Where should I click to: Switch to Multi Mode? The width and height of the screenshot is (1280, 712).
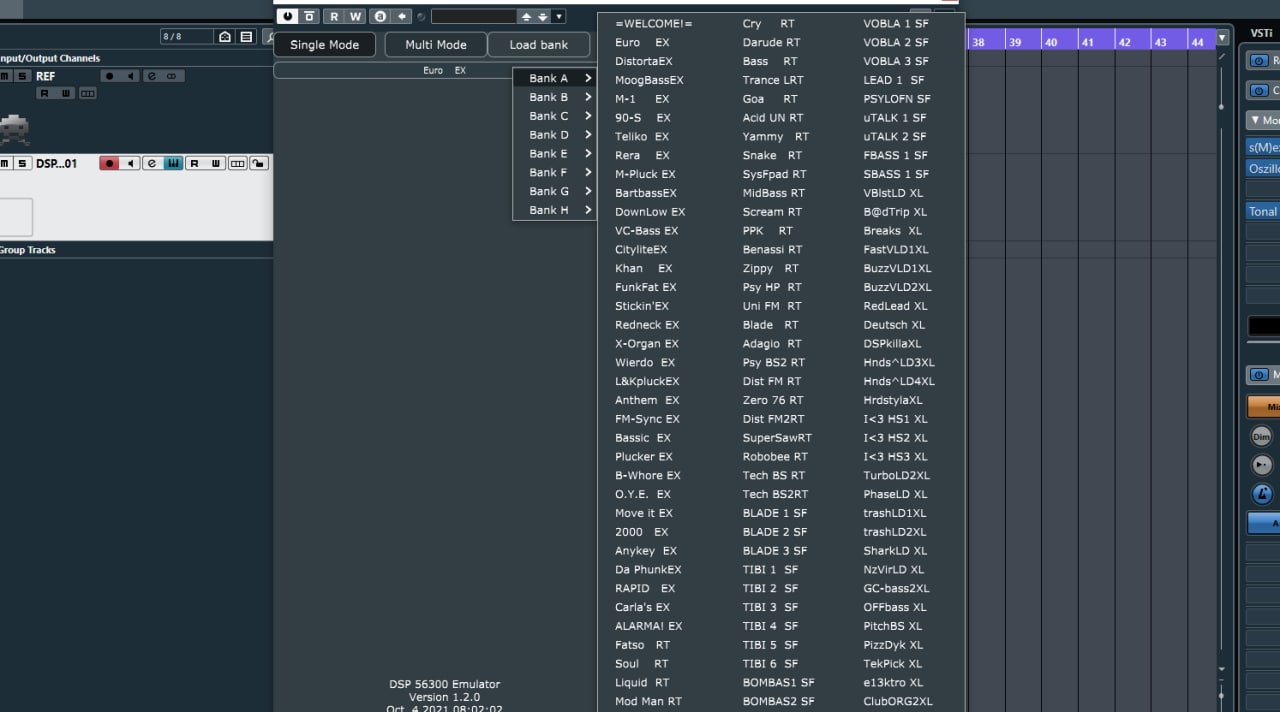[435, 45]
